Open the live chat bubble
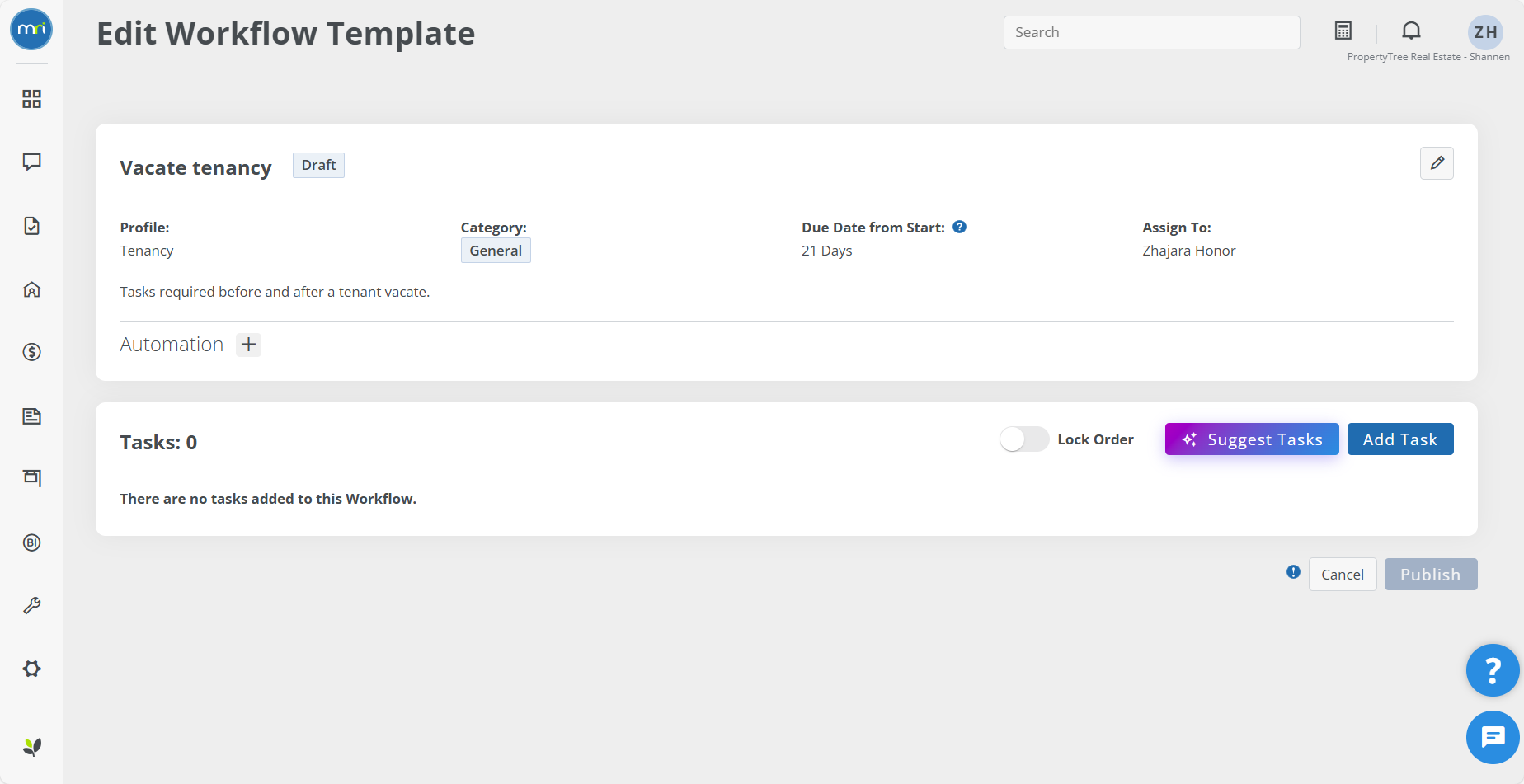Image resolution: width=1524 pixels, height=784 pixels. tap(1493, 737)
